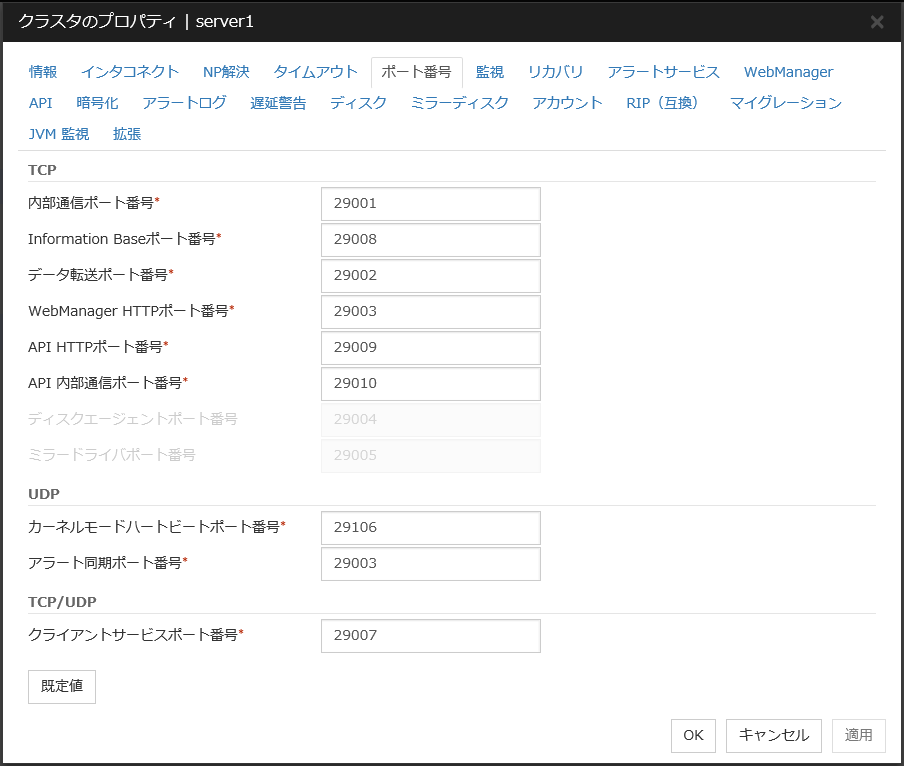Open the 暗号化 tab
The width and height of the screenshot is (904, 766).
pos(97,103)
